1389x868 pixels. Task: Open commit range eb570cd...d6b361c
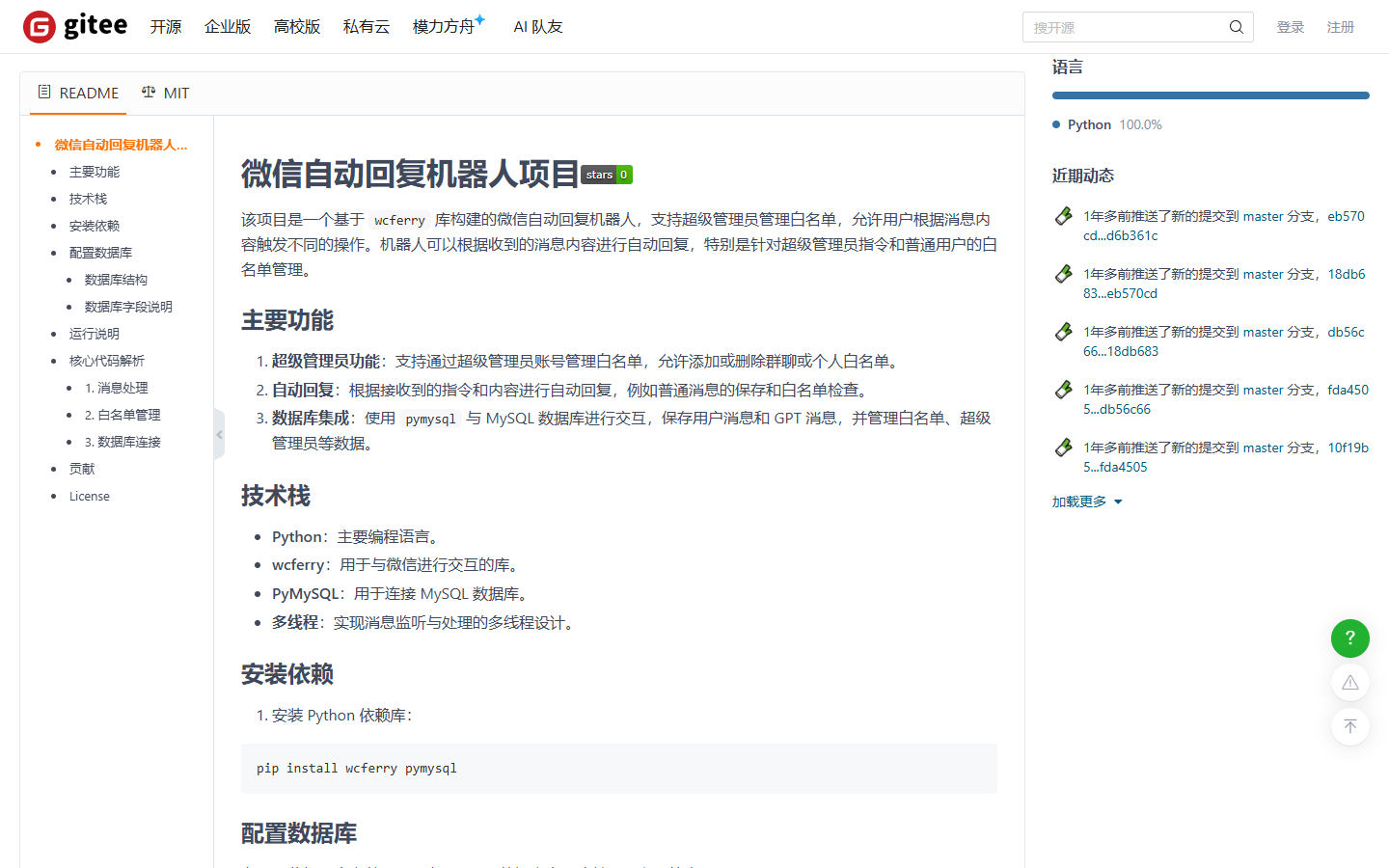tap(1224, 226)
